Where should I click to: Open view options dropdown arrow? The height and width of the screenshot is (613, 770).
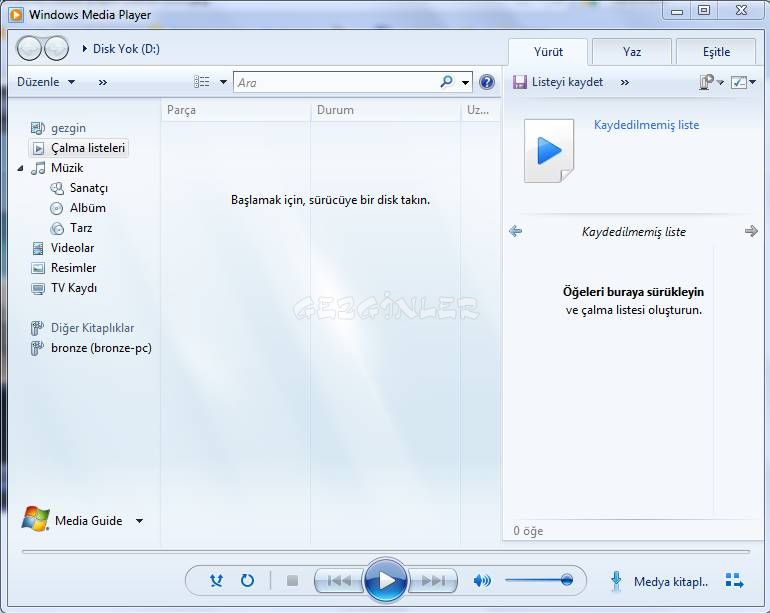(x=223, y=82)
